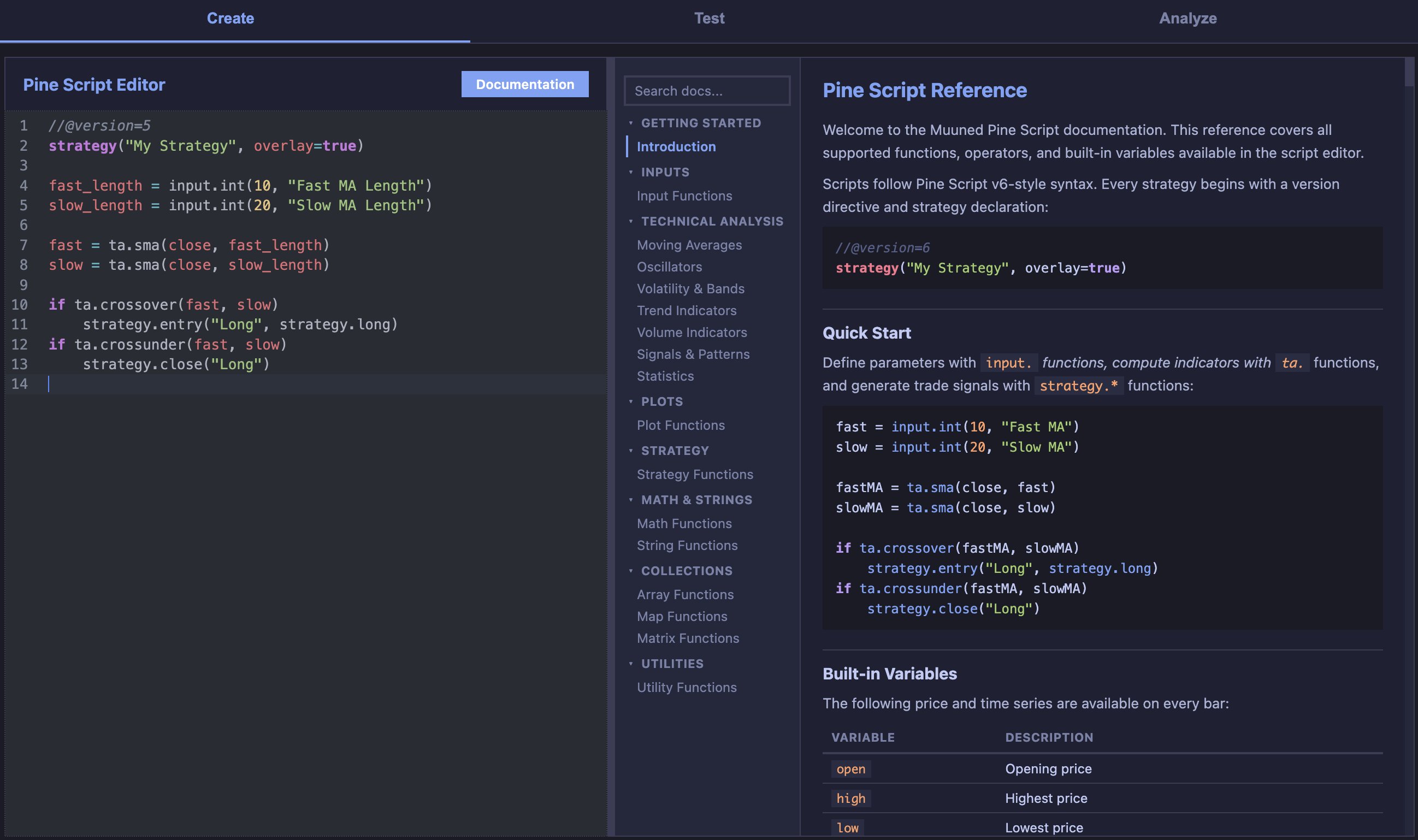Open the Signals & Patterns section
The width and height of the screenshot is (1418, 840).
tap(693, 354)
